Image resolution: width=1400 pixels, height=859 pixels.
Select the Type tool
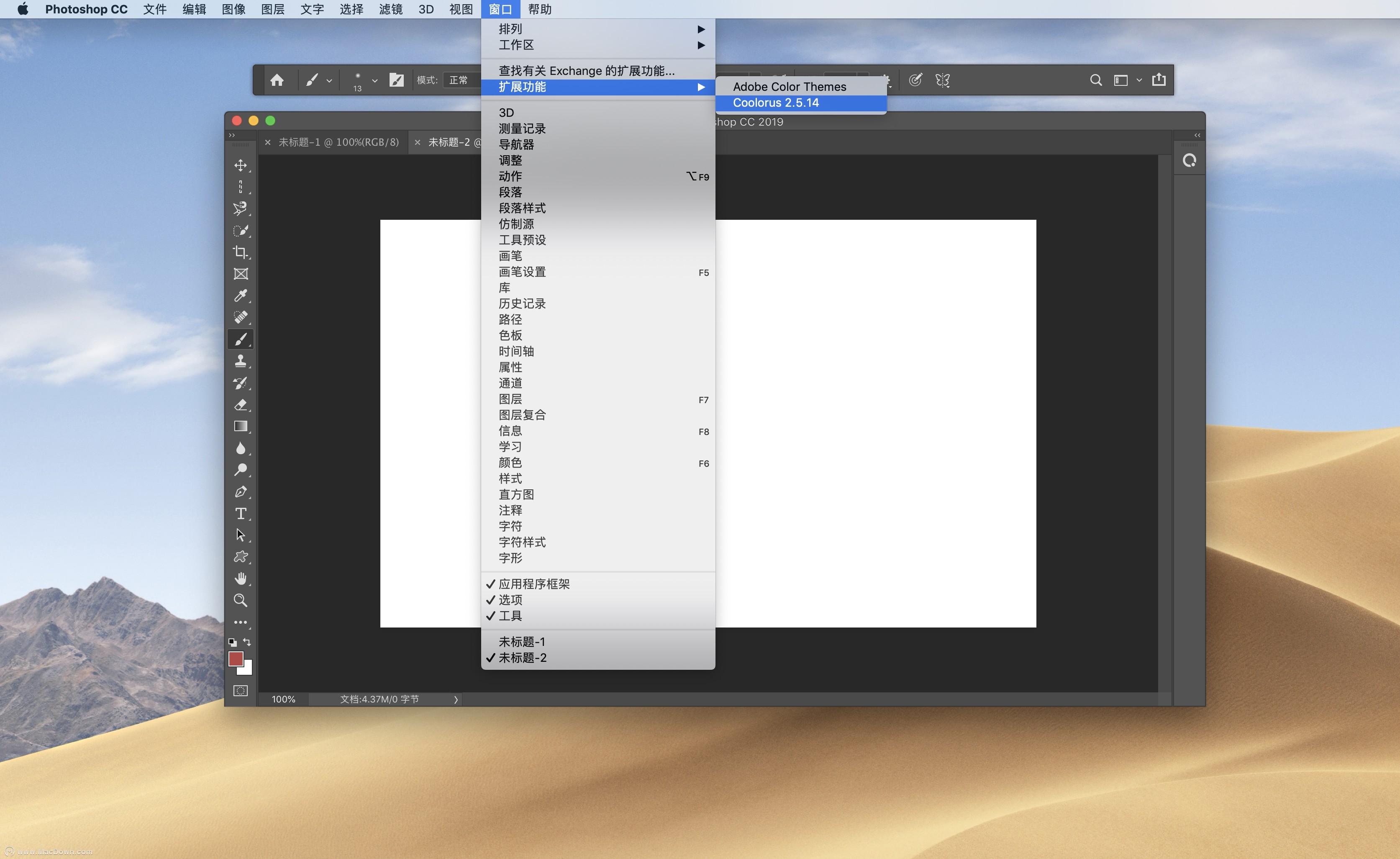point(240,513)
